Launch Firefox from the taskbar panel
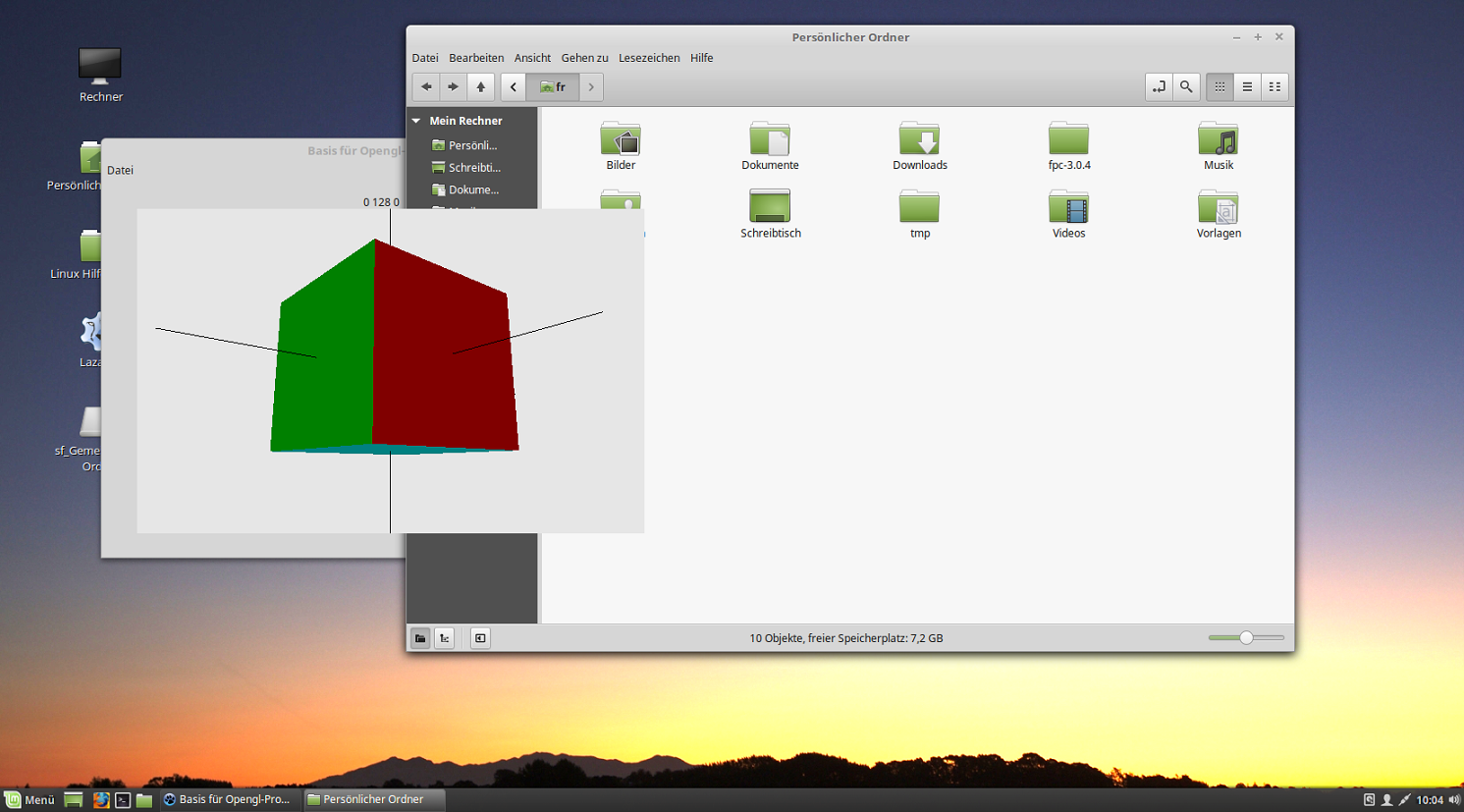This screenshot has height=812, width=1464. 100,800
